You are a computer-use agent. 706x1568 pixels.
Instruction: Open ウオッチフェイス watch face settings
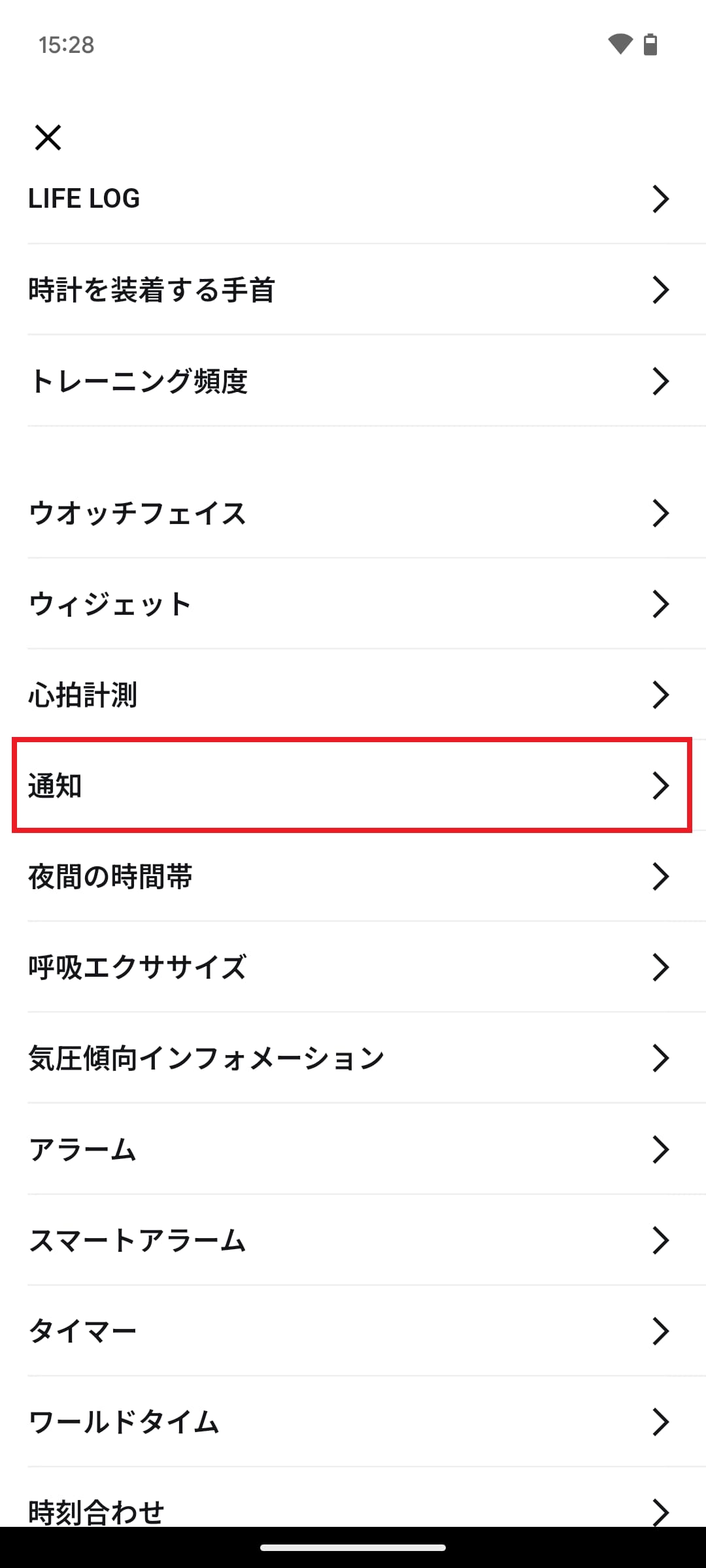click(137, 513)
